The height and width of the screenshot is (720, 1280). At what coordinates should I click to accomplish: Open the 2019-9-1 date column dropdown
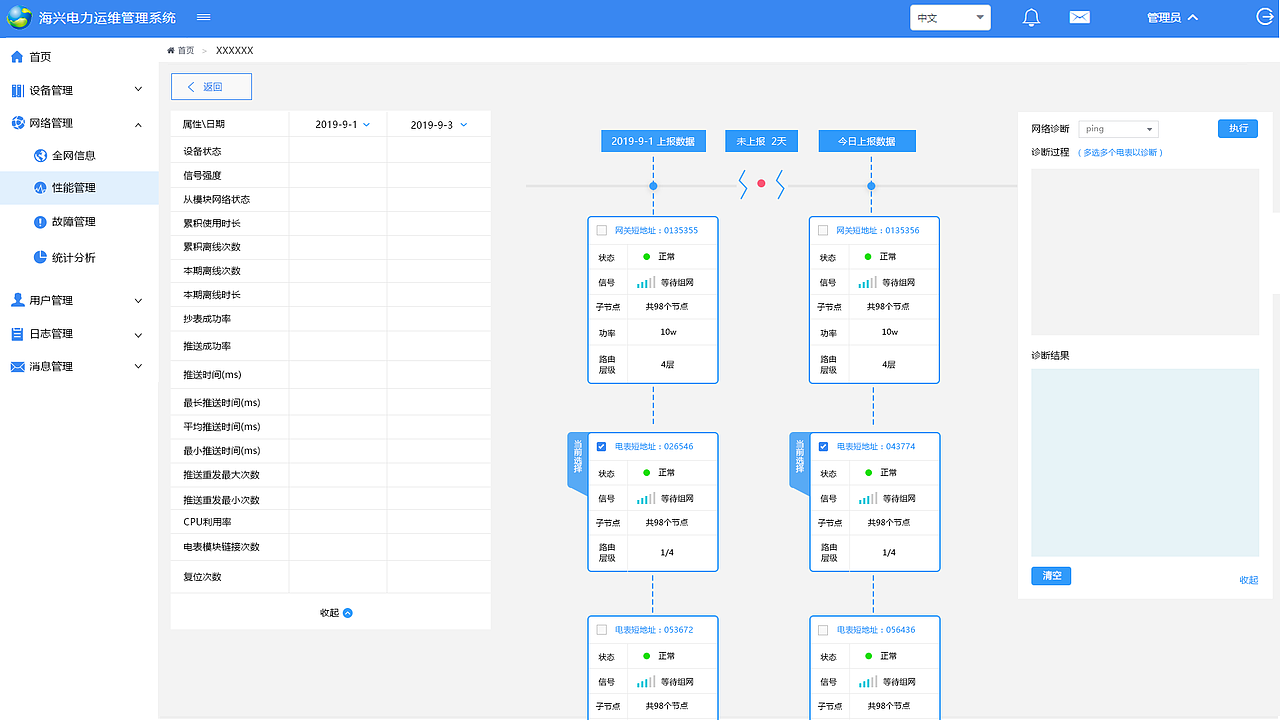click(x=343, y=125)
